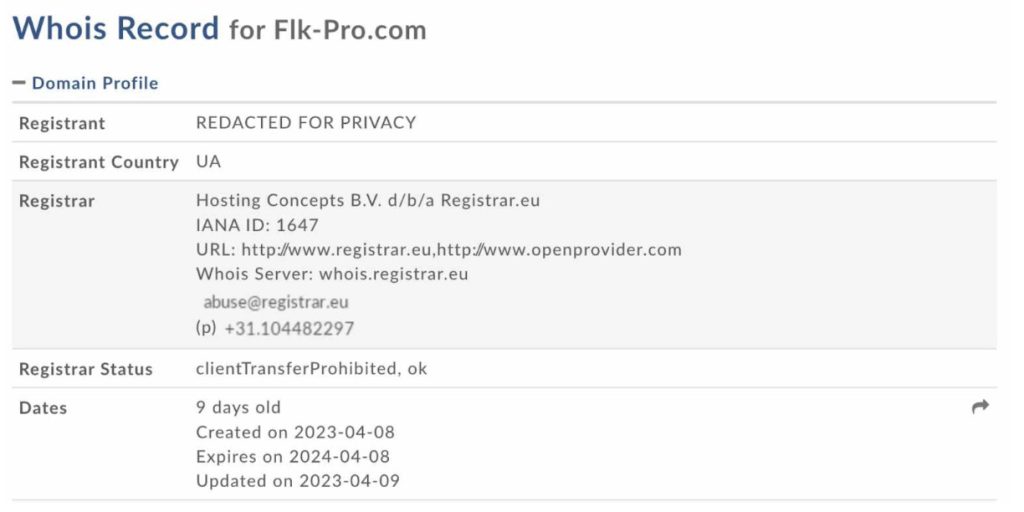
Task: Click the IANA ID: 1647 text
Action: [x=257, y=225]
